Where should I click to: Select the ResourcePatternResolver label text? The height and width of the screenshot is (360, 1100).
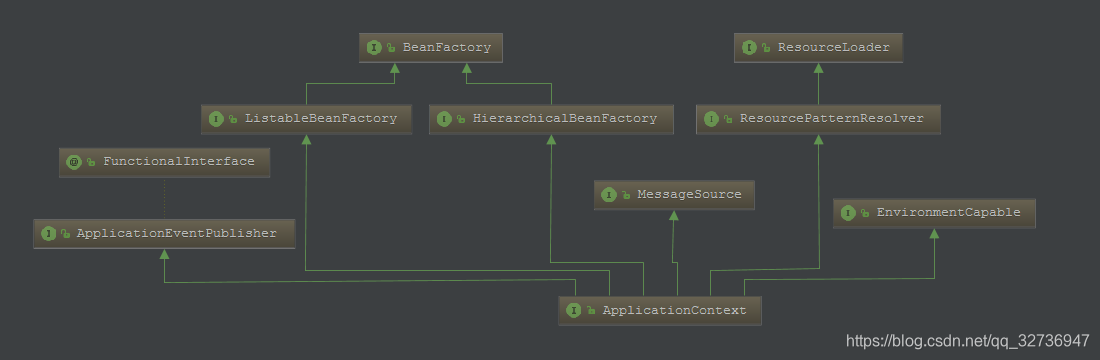pos(832,119)
